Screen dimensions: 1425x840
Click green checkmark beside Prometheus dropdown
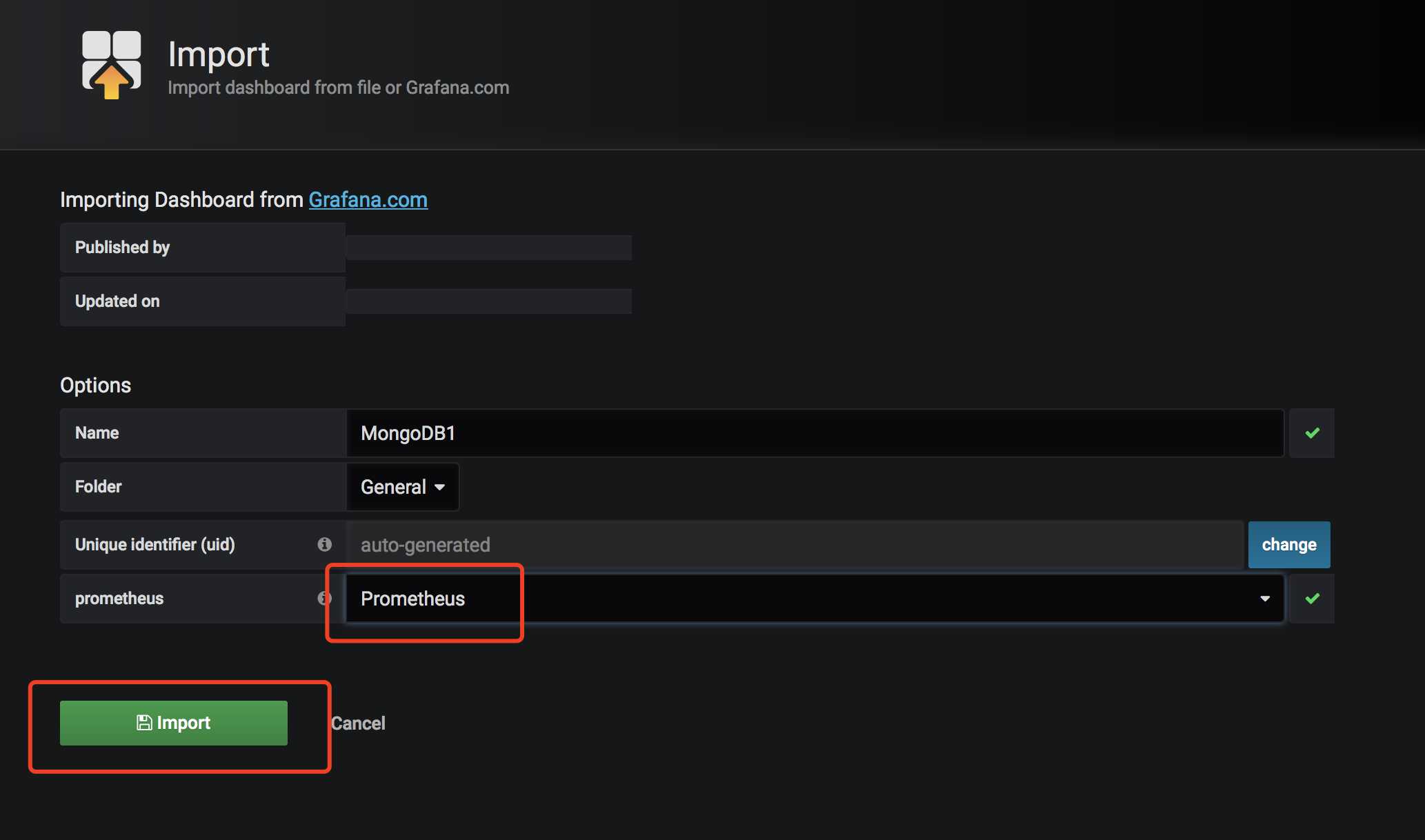1312,599
